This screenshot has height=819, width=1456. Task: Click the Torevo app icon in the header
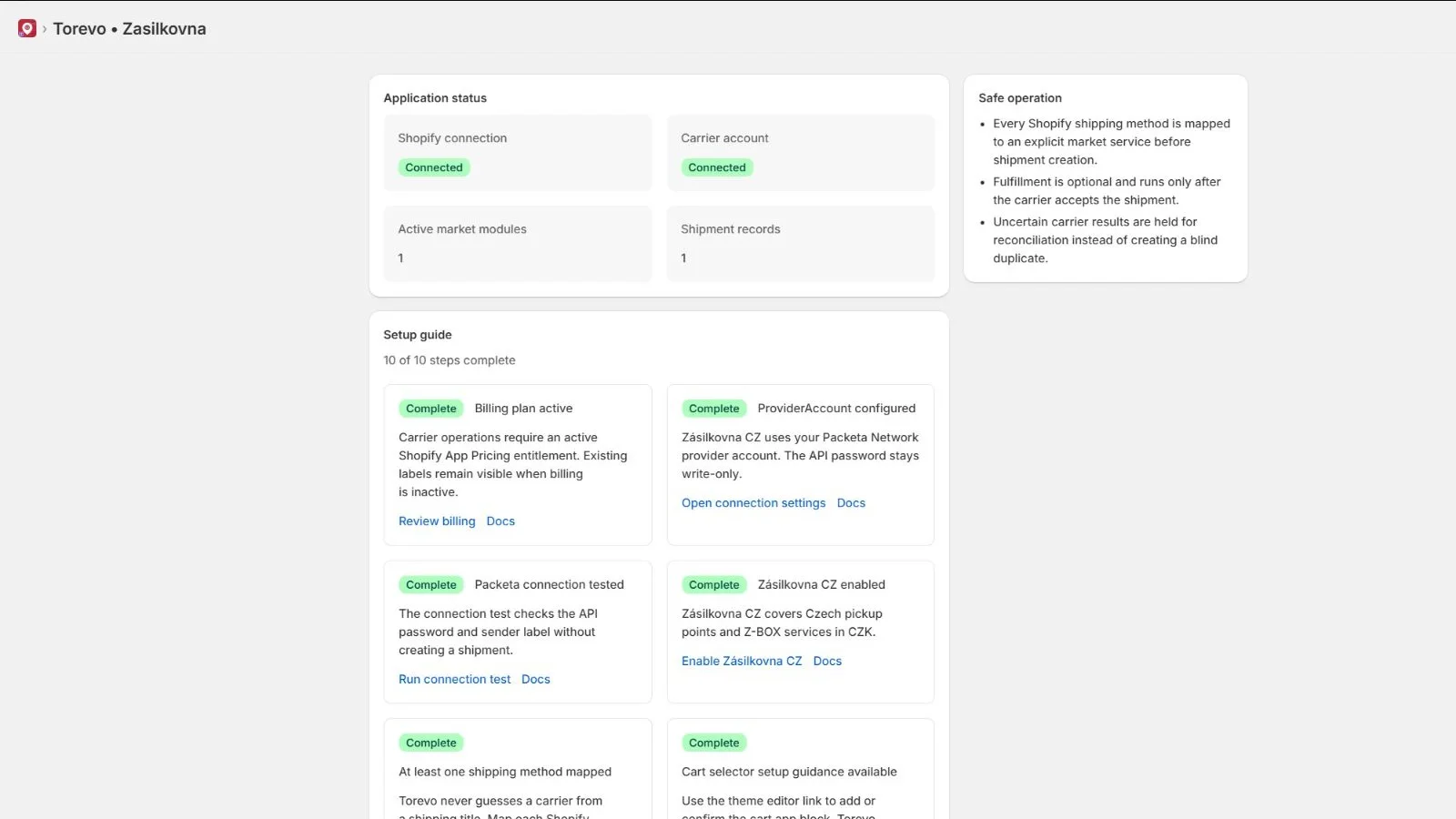coord(27,29)
